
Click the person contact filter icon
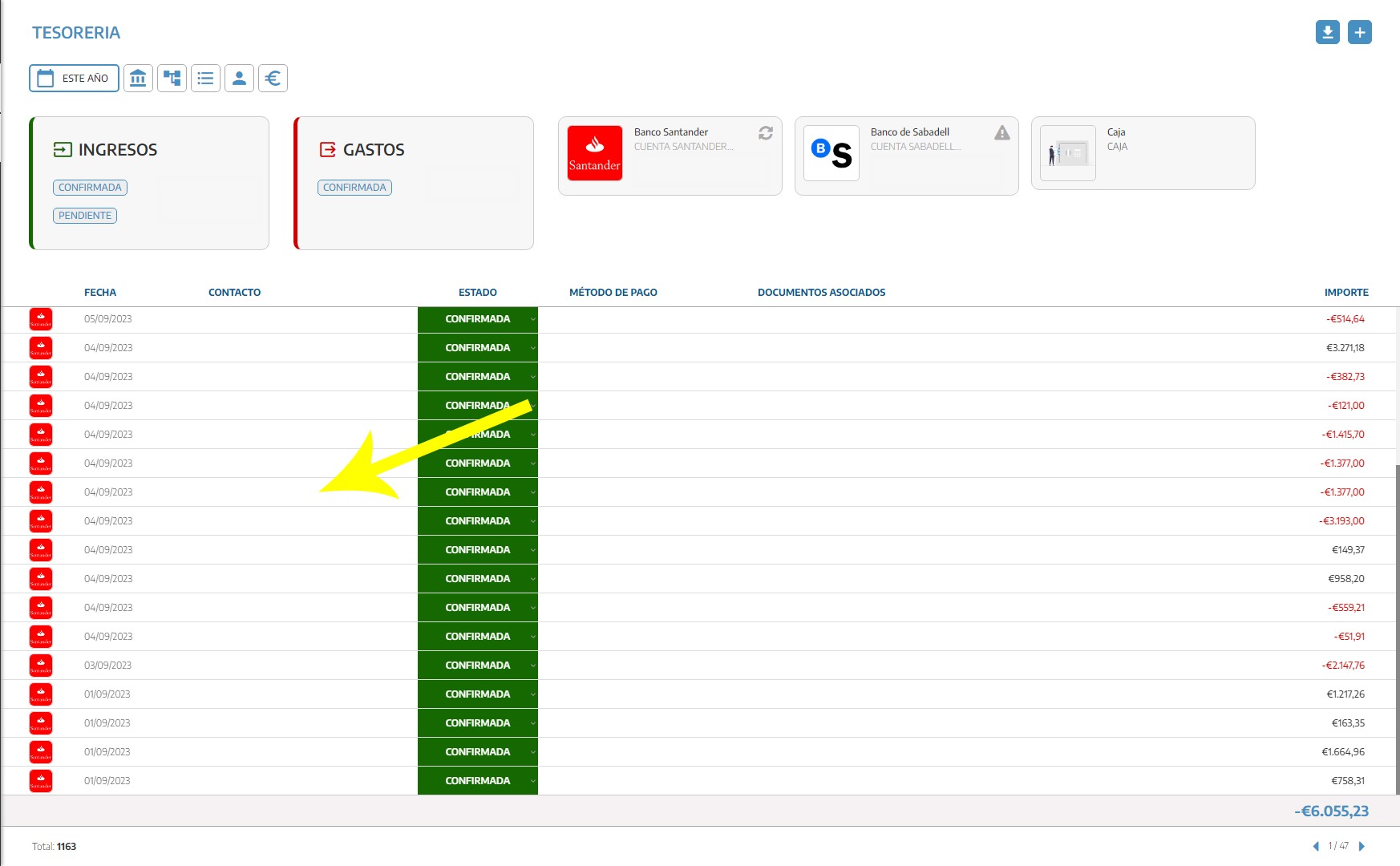tap(239, 79)
